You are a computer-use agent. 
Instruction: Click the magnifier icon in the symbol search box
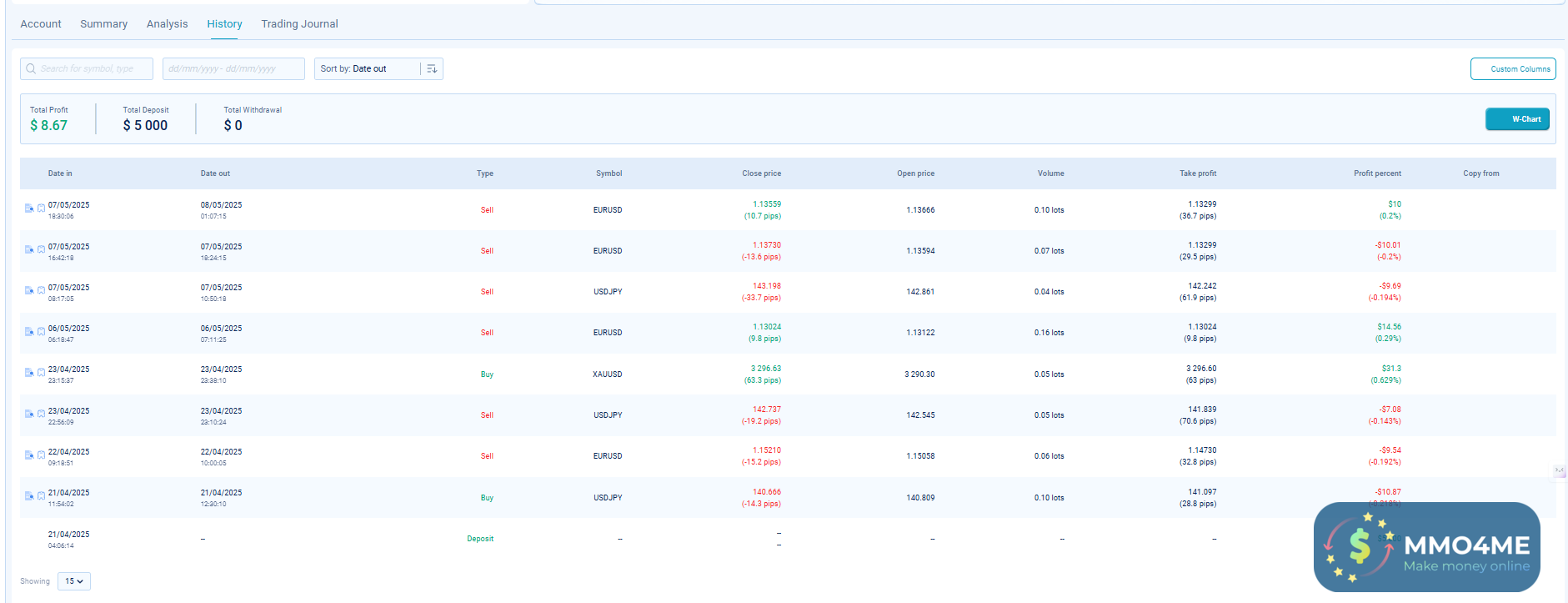(31, 69)
